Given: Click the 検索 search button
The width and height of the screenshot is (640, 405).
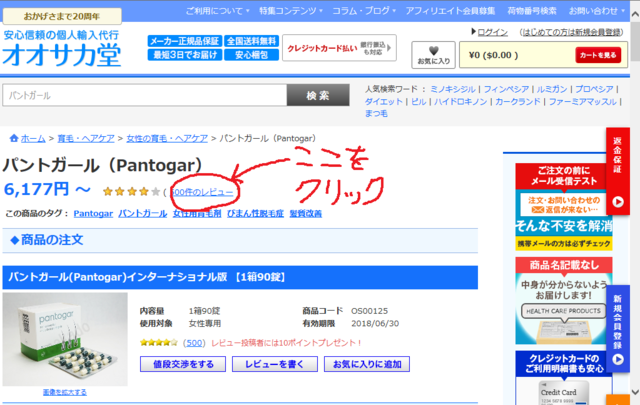Looking at the screenshot, I should (x=318, y=96).
